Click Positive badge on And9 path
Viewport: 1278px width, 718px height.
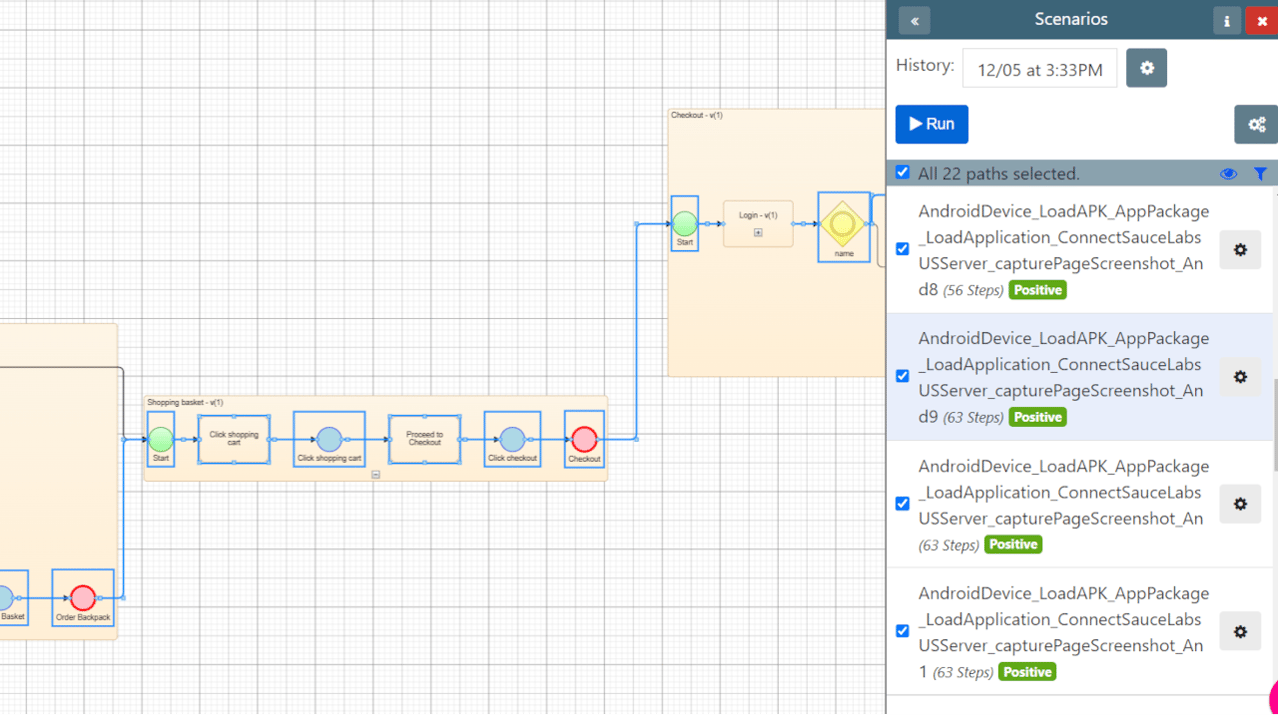click(1037, 417)
